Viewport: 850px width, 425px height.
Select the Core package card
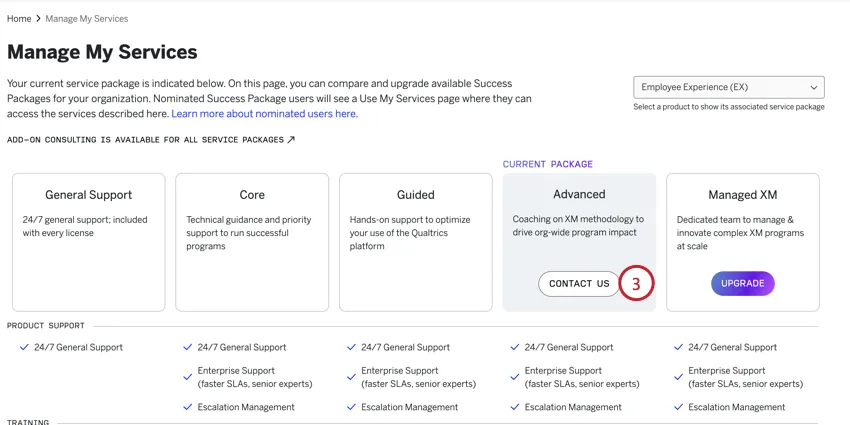[252, 241]
